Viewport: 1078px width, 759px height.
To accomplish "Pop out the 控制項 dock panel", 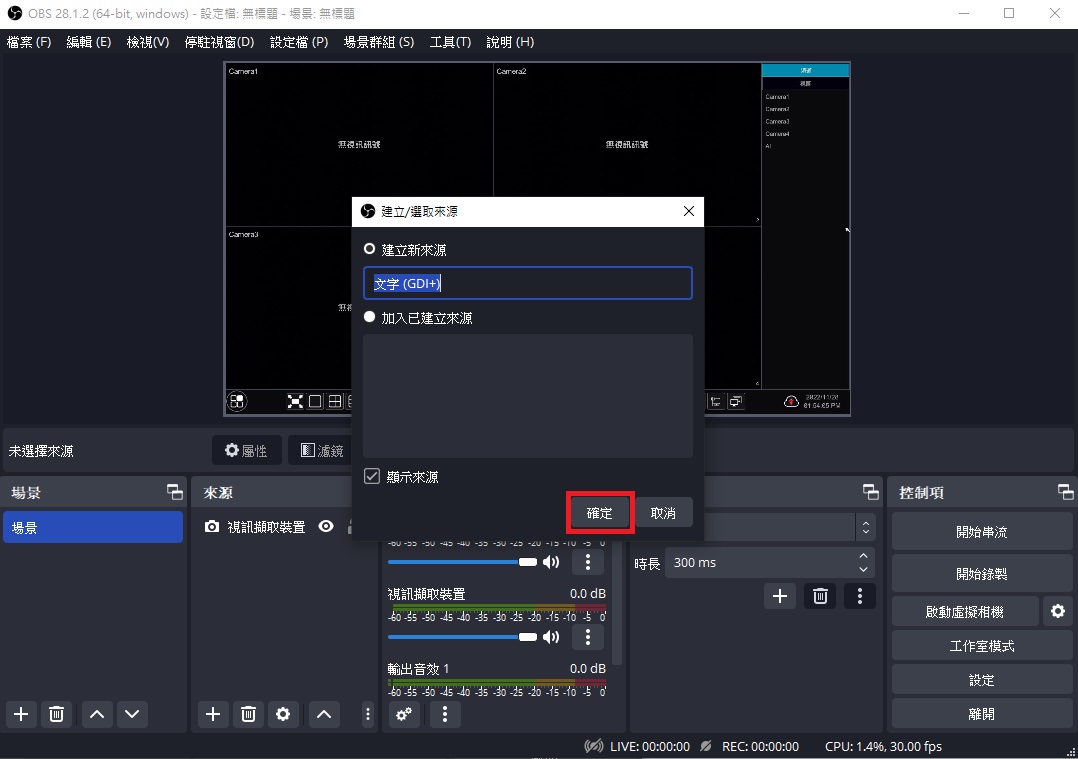I will click(x=1066, y=492).
